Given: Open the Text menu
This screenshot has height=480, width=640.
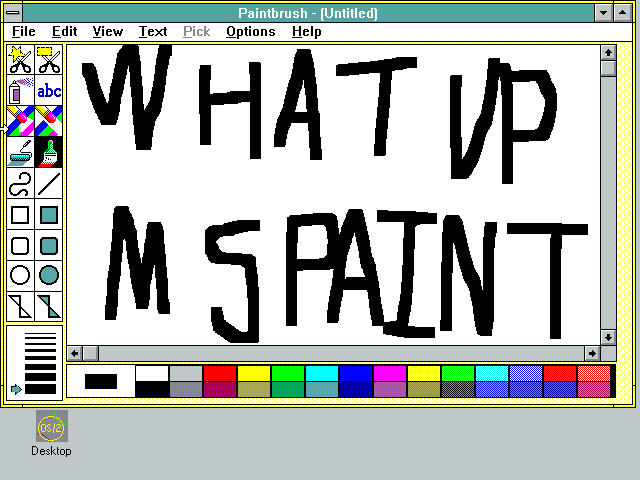Looking at the screenshot, I should (x=153, y=31).
